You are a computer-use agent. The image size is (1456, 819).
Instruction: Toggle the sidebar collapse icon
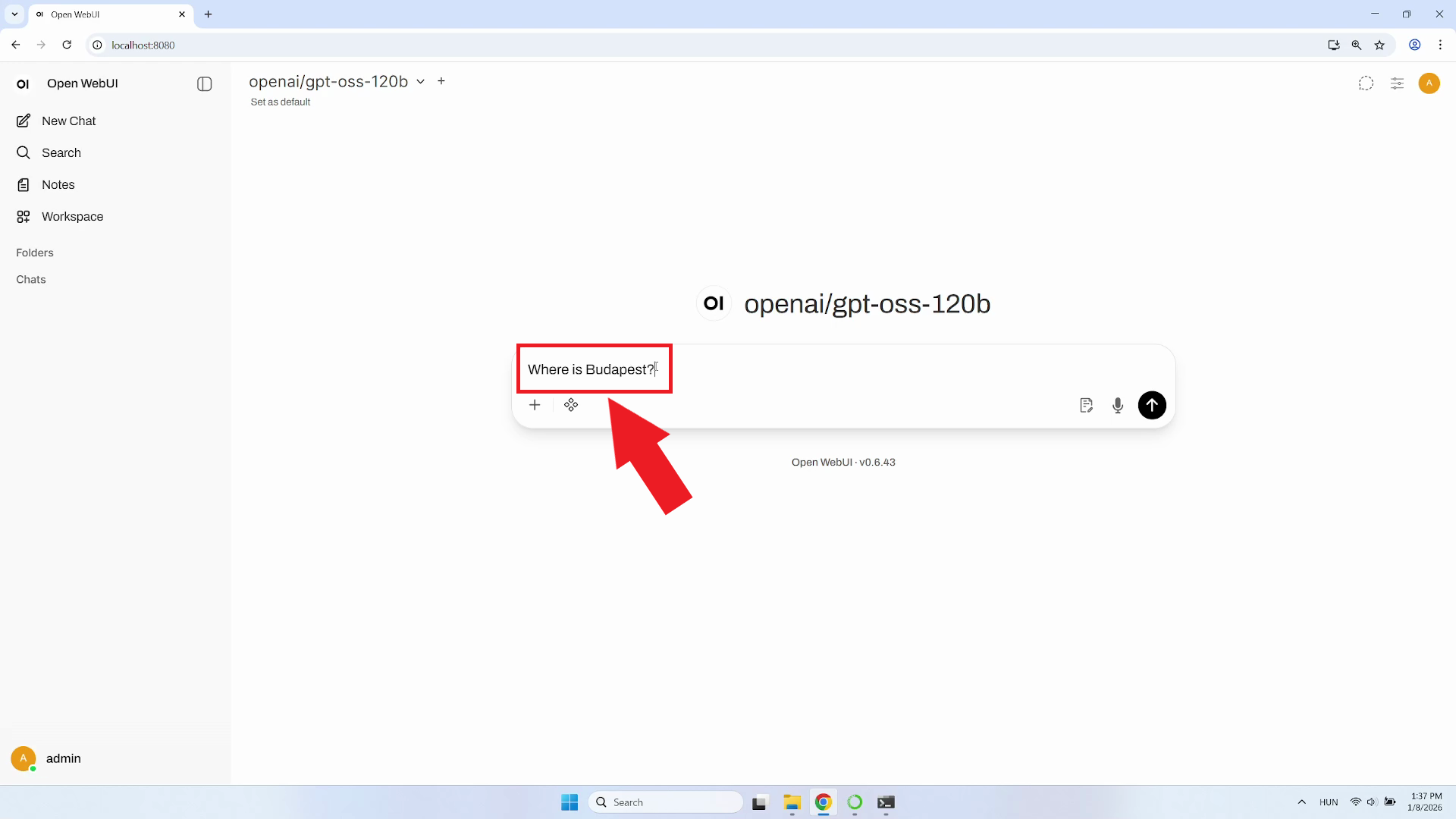click(204, 83)
